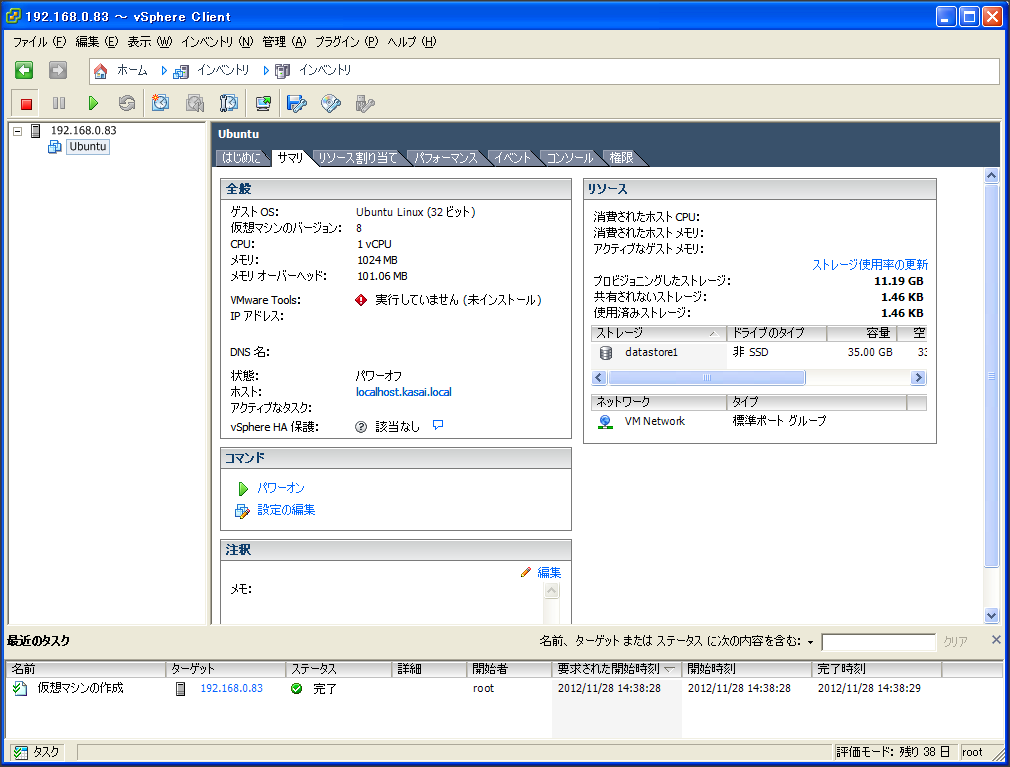Switch to the リソース割り当て tab
This screenshot has height=767, width=1010.
(x=357, y=158)
